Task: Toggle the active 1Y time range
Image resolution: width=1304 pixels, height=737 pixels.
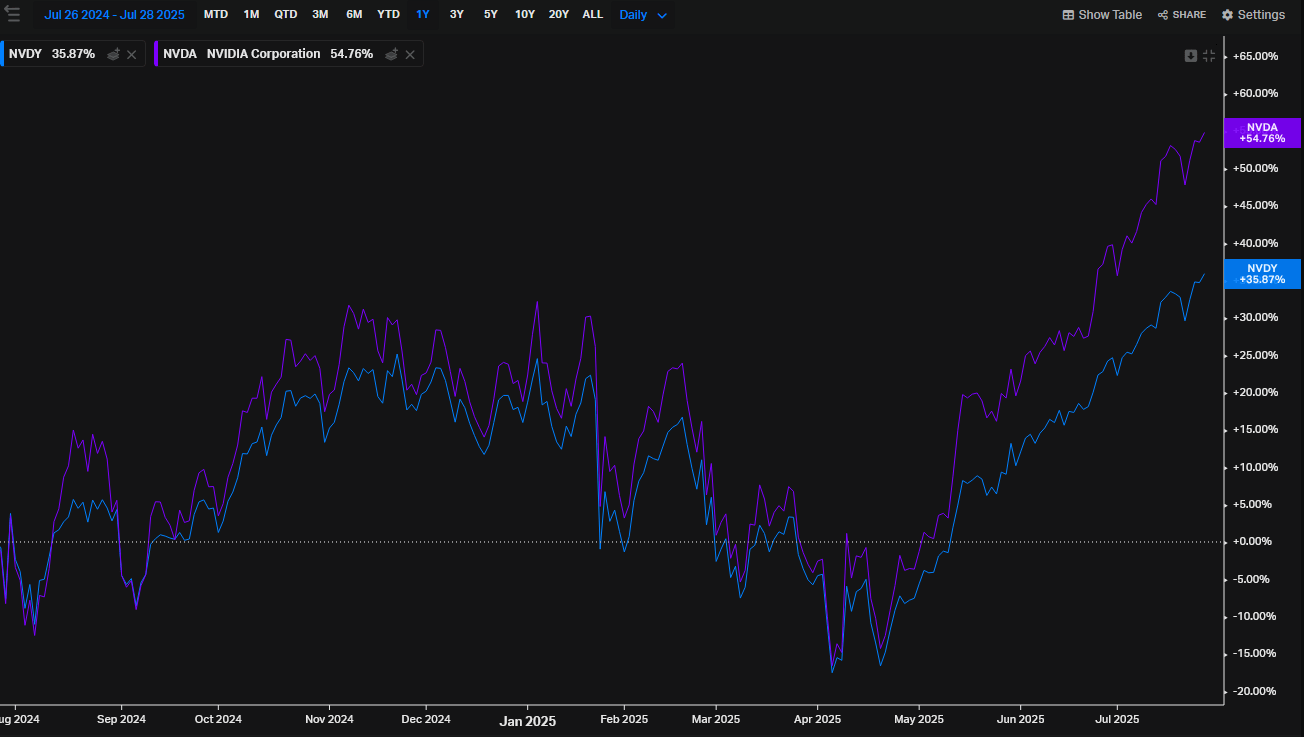Action: (x=422, y=14)
